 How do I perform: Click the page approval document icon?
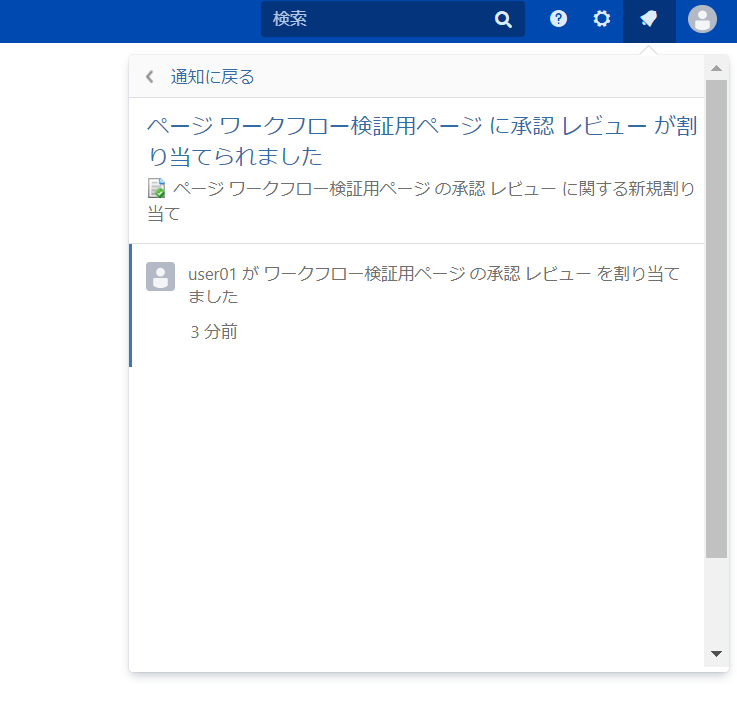point(157,188)
